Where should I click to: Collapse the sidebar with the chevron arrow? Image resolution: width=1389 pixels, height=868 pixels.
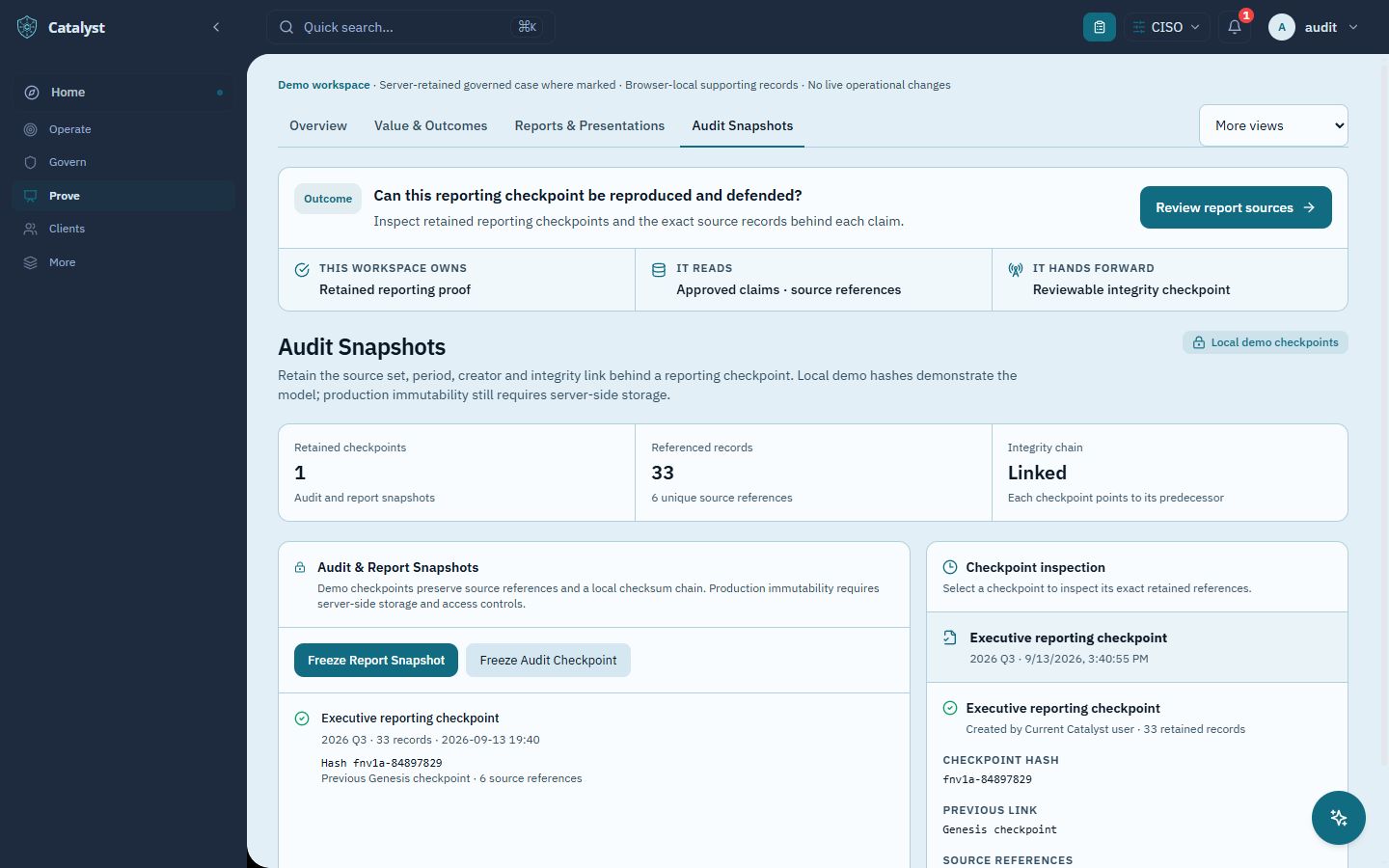[216, 27]
